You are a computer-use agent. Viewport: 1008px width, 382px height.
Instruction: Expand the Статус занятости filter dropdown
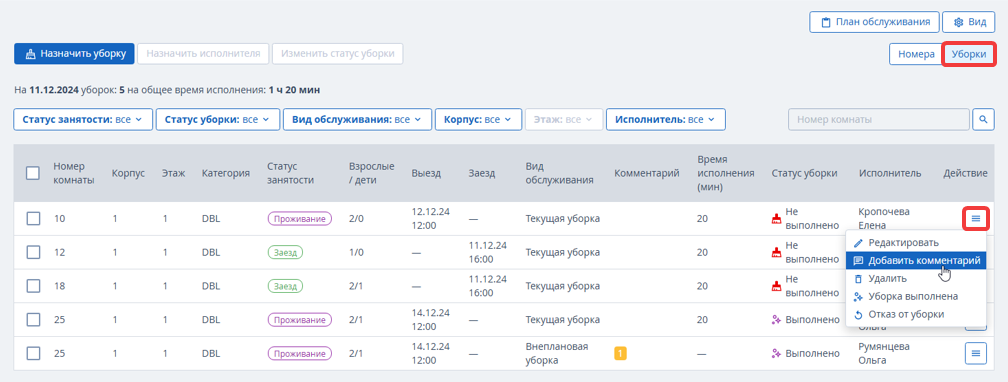pyautogui.click(x=82, y=120)
